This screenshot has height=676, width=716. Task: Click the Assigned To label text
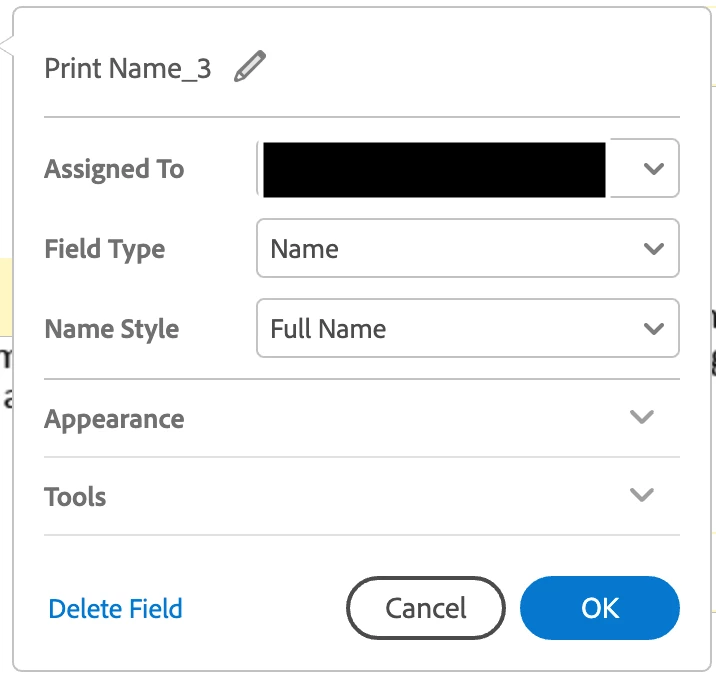pyautogui.click(x=114, y=168)
